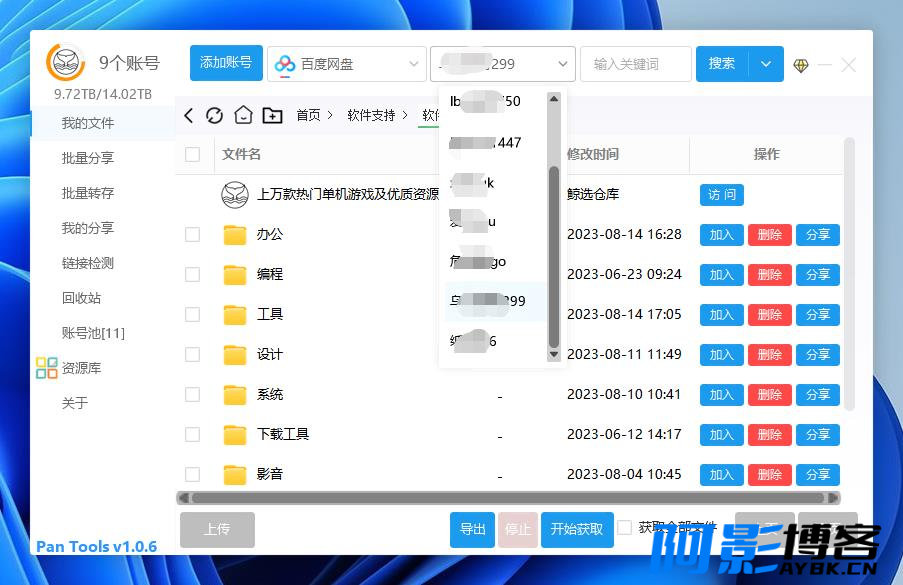The width and height of the screenshot is (903, 585).
Task: Open the 资源库 grid icon
Action: [x=47, y=368]
